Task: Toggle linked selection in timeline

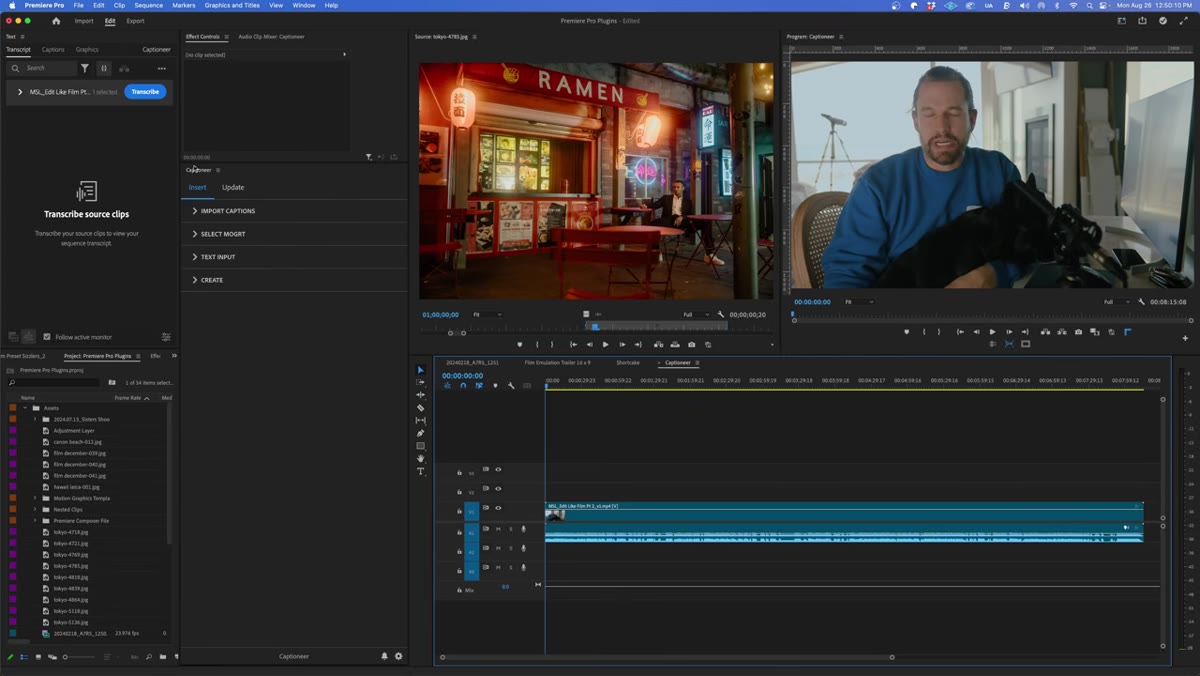Action: coord(479,386)
